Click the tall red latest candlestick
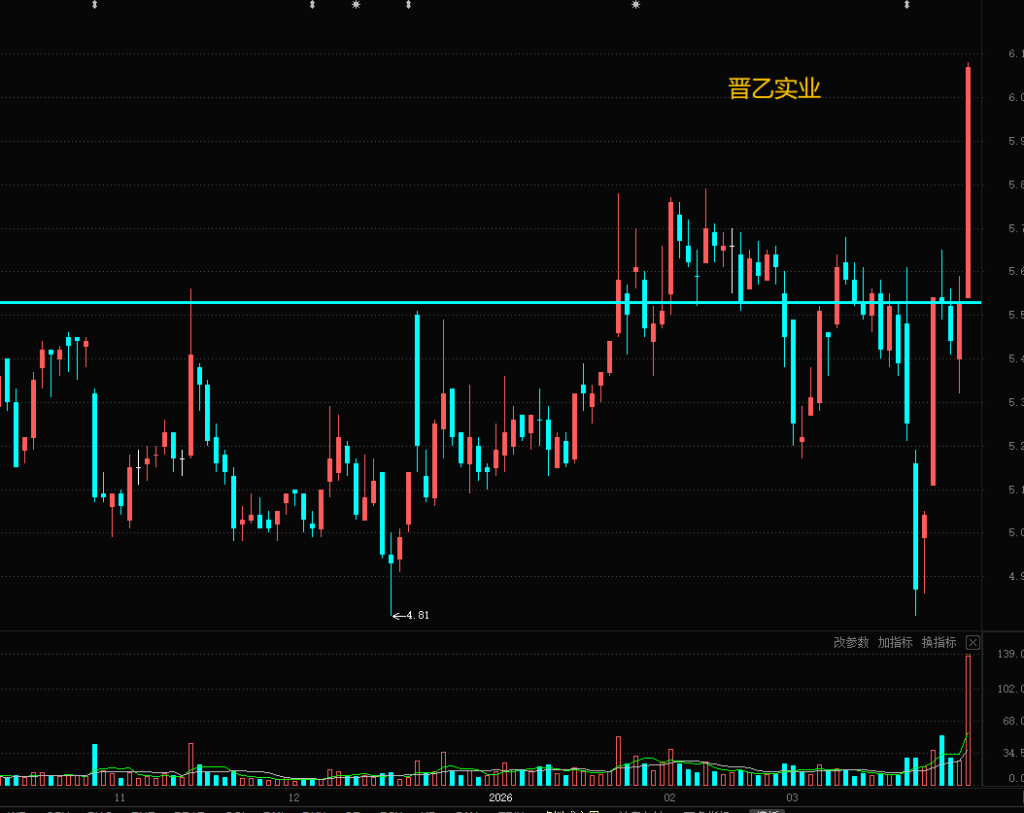The image size is (1024, 813). coord(968,180)
